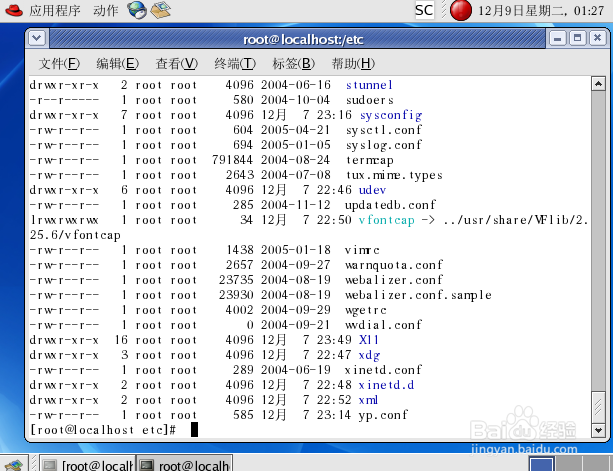613x471 pixels.
Task: Click the udev directory name
Action: pyautogui.click(x=372, y=190)
